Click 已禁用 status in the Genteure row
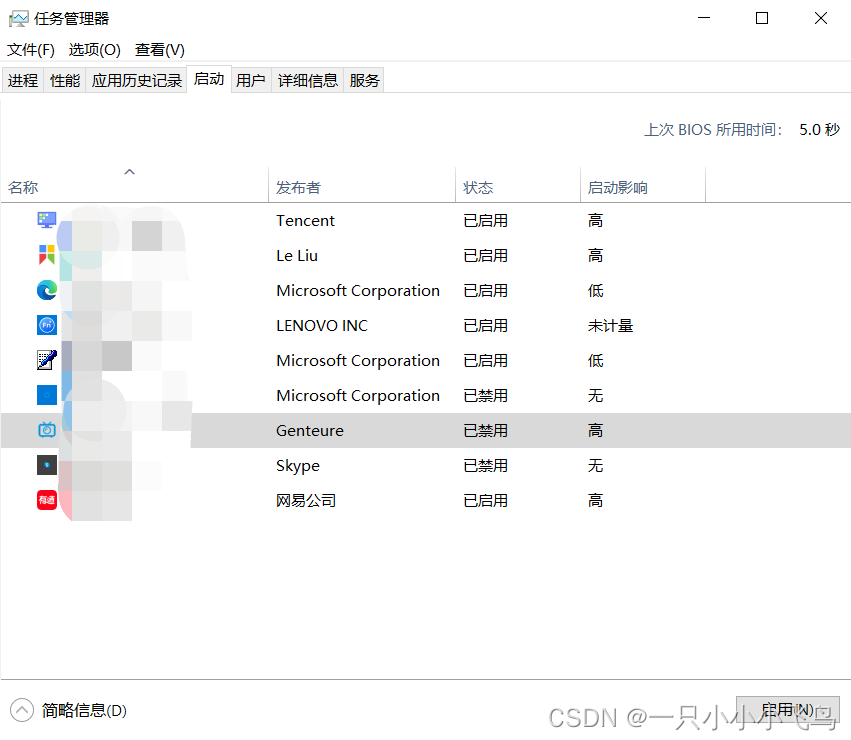This screenshot has width=851, height=740. [485, 431]
